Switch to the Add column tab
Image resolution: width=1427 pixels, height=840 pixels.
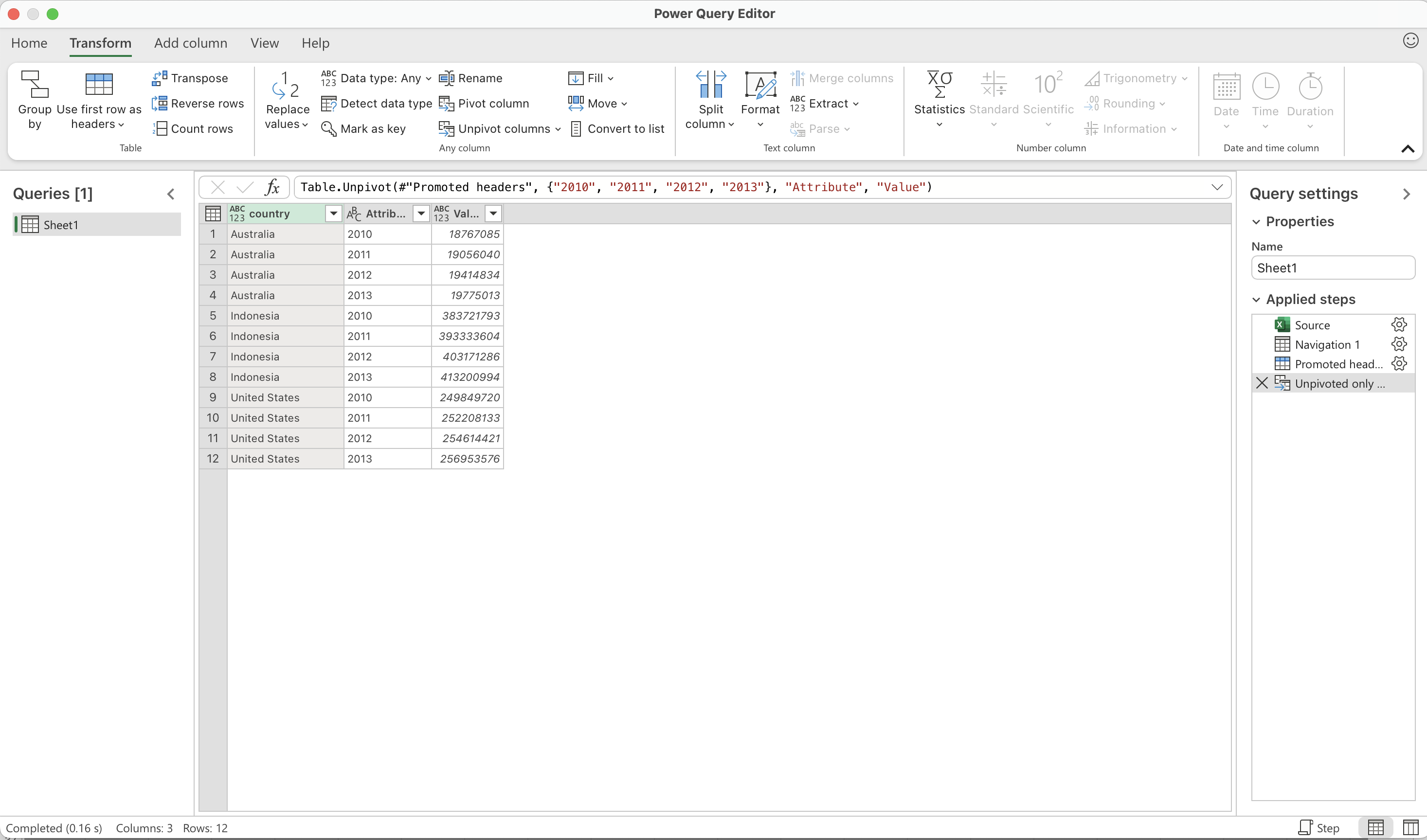[190, 43]
